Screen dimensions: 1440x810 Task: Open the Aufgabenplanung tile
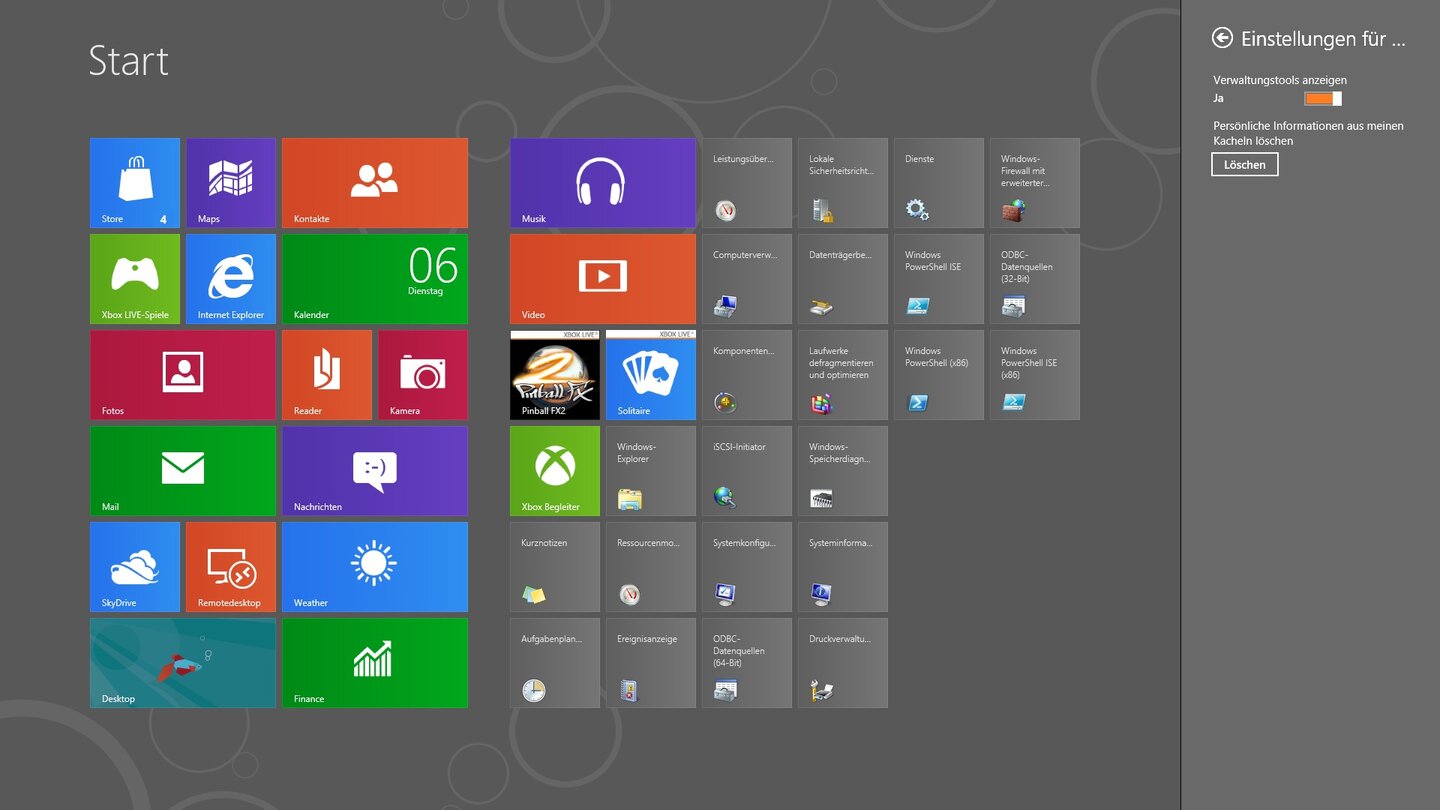pyautogui.click(x=555, y=663)
